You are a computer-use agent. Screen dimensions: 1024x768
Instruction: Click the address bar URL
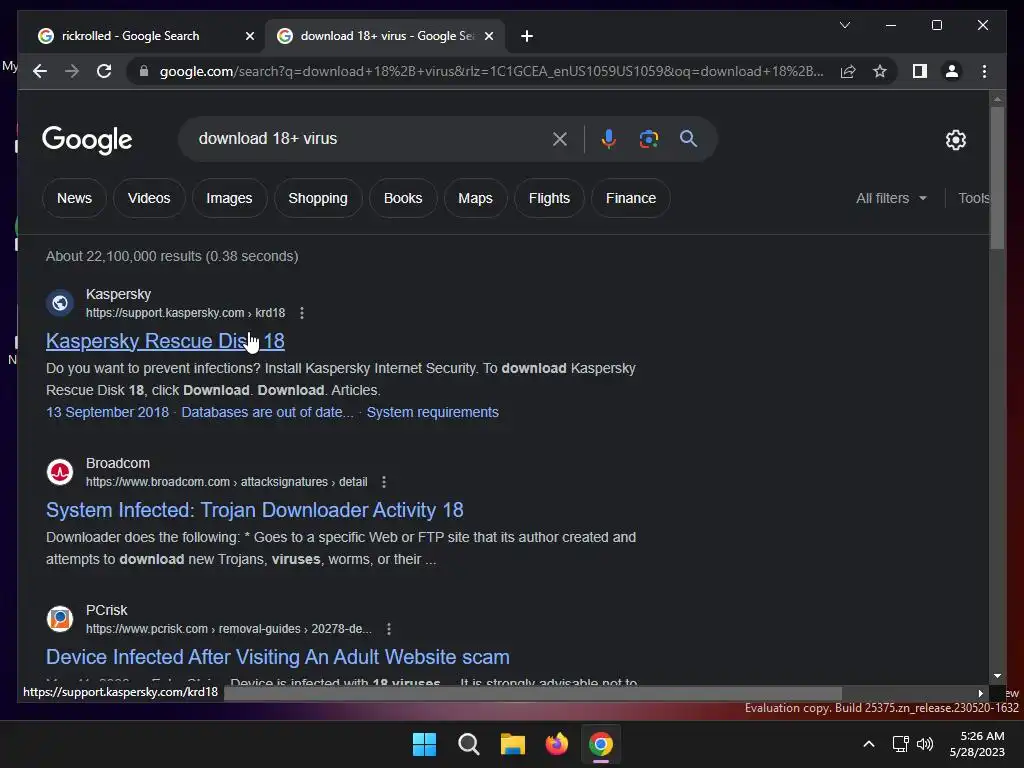(491, 71)
